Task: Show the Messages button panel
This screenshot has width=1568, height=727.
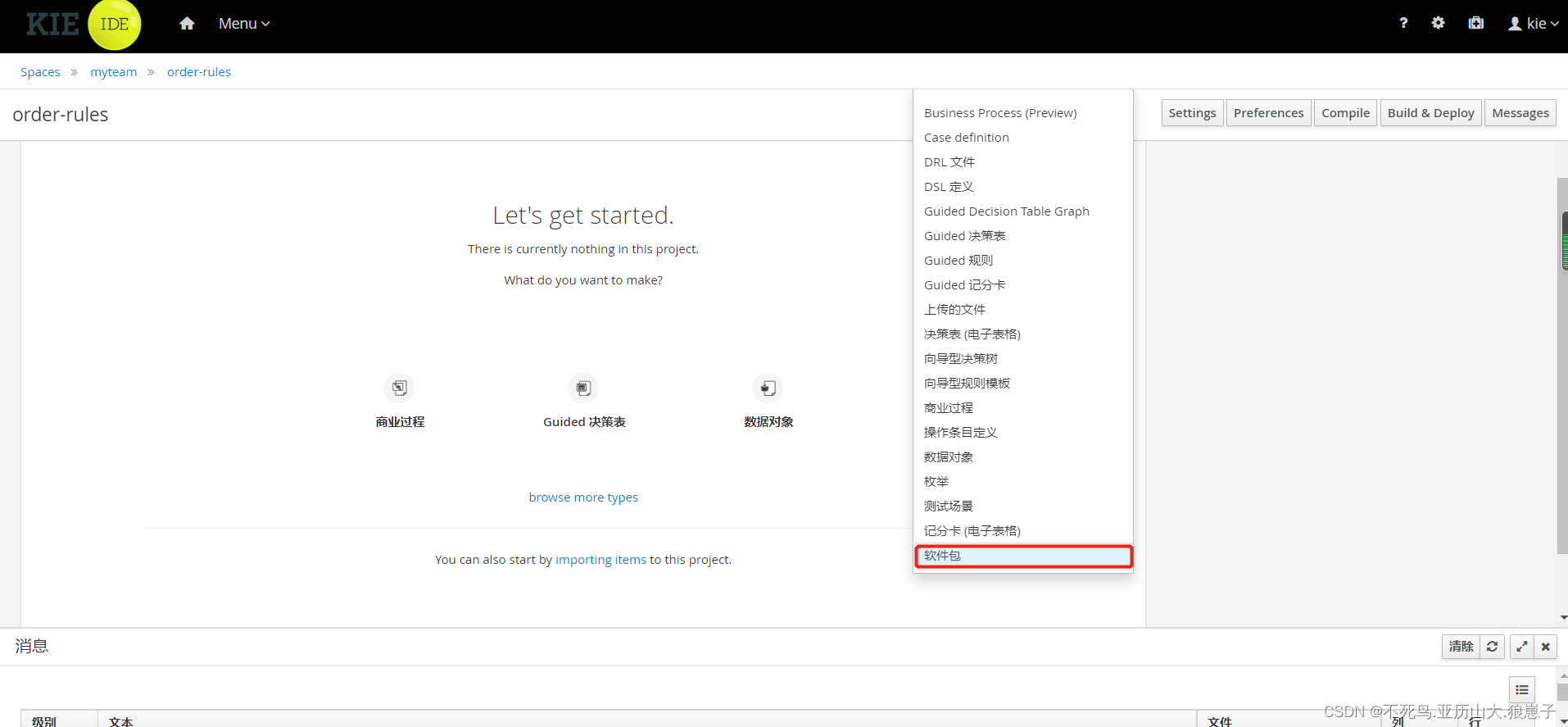Action: pos(1520,113)
